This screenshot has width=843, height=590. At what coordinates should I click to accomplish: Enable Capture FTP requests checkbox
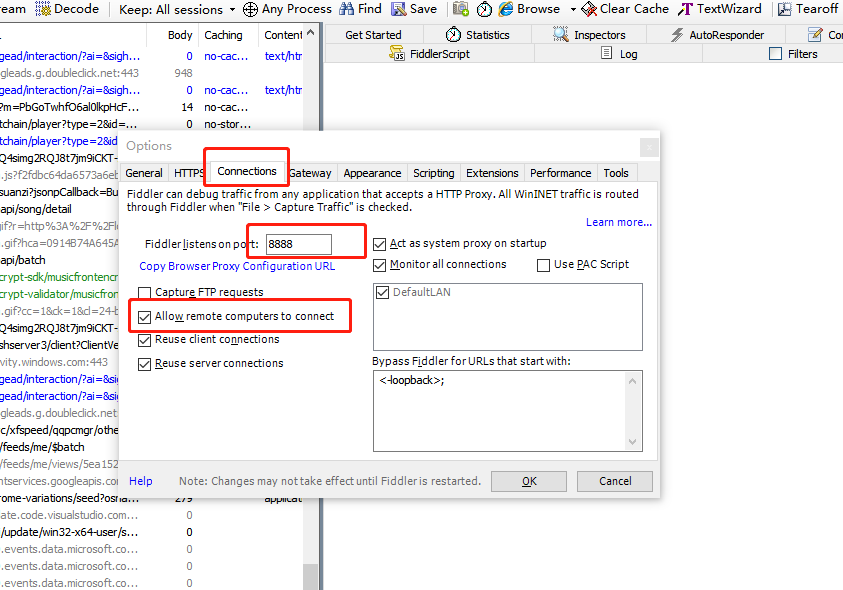[x=144, y=293]
